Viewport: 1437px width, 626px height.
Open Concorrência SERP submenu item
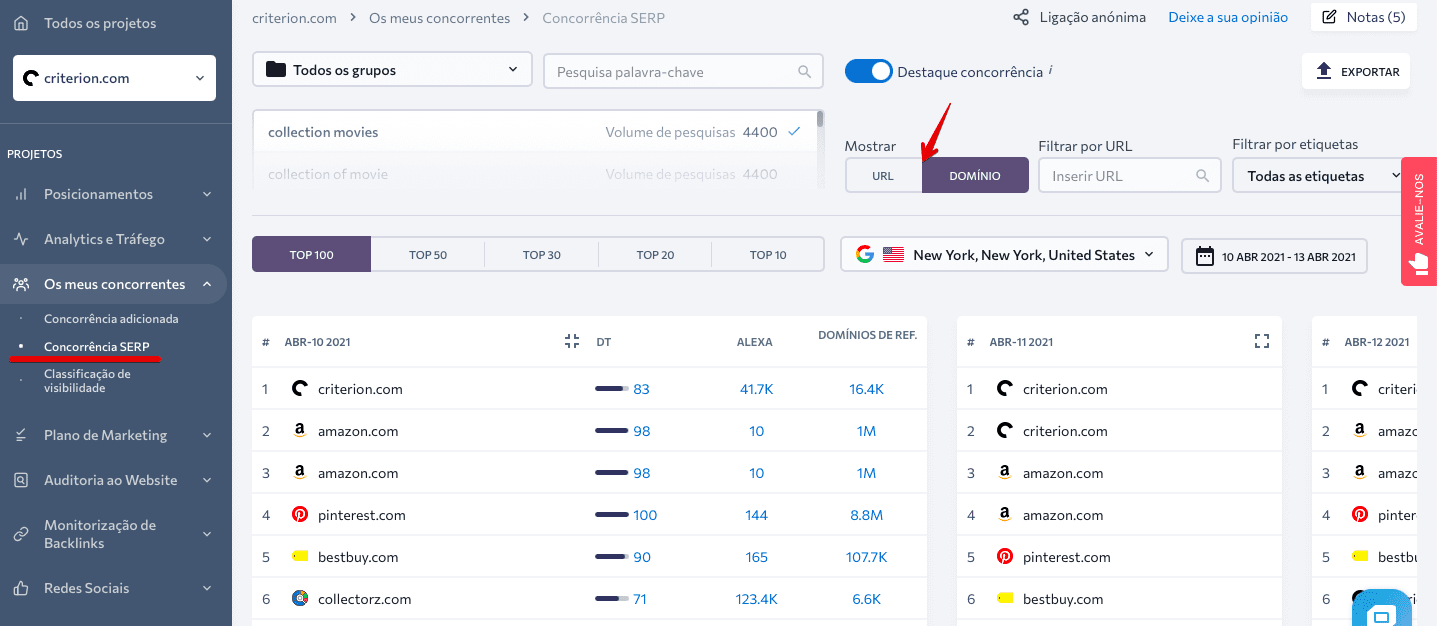[x=97, y=346]
